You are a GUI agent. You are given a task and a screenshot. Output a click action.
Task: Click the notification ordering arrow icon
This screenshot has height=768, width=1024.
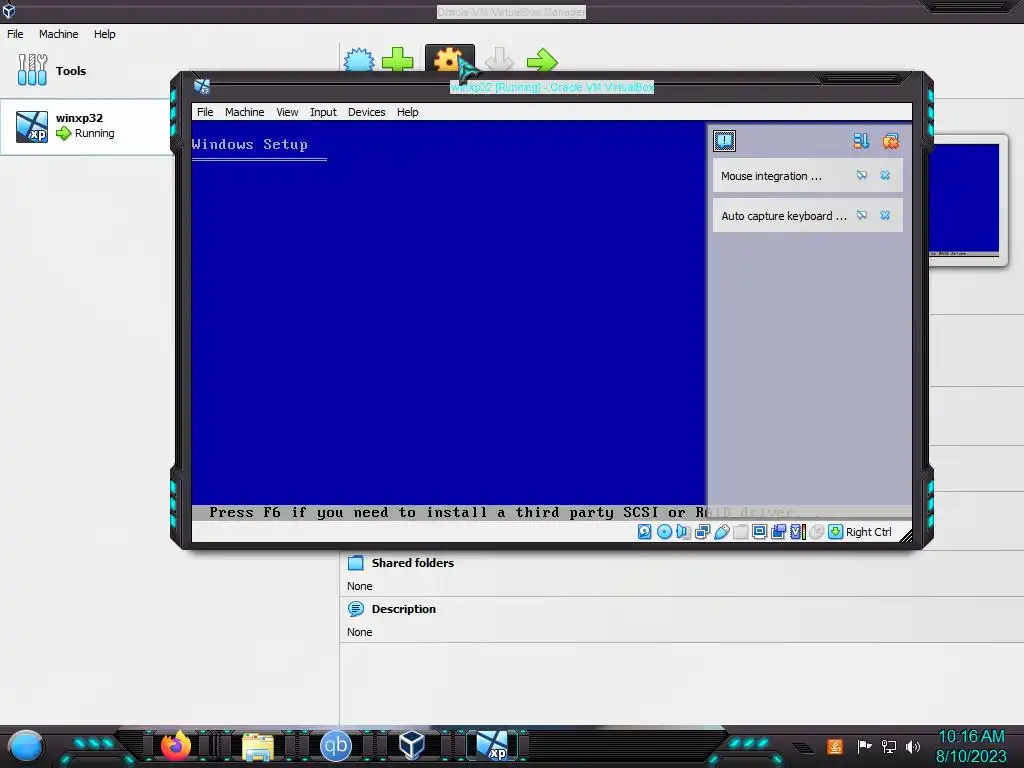[861, 140]
